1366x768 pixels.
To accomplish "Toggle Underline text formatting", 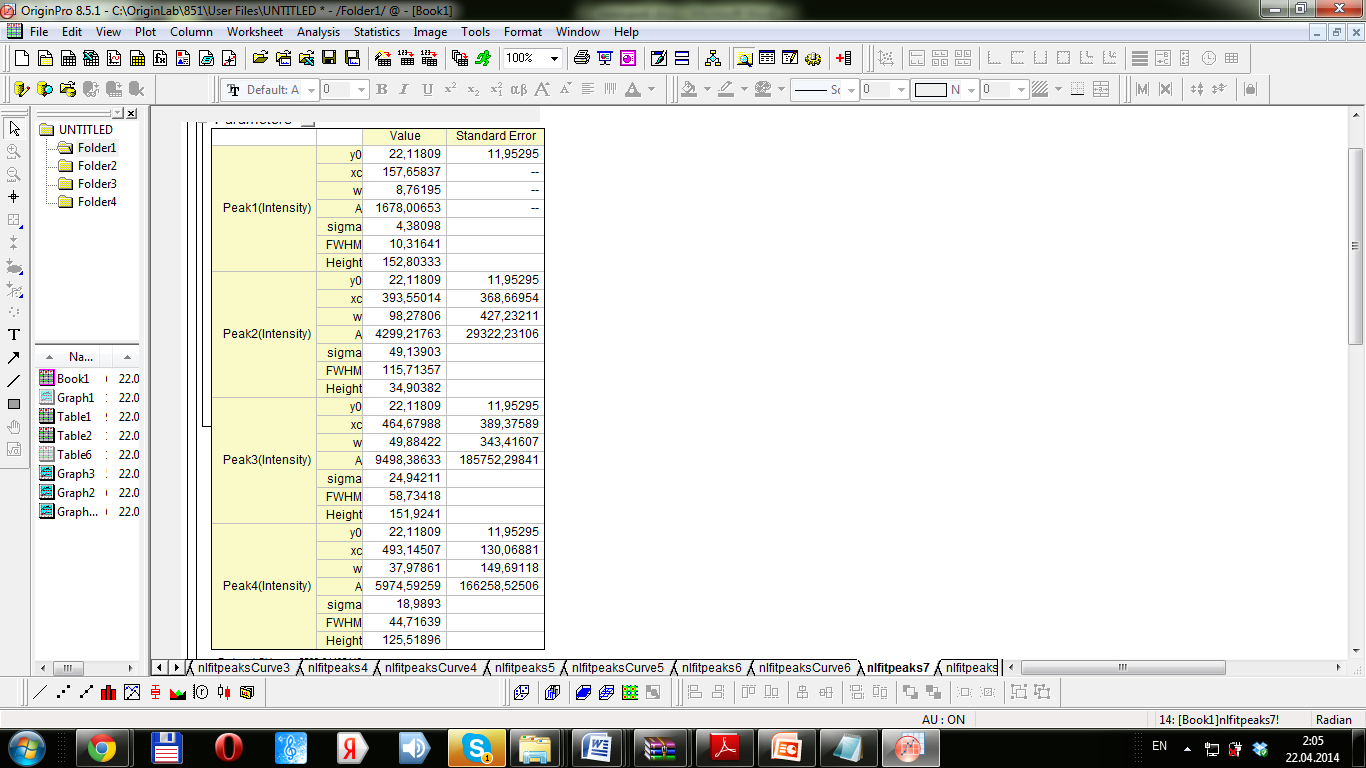I will (428, 89).
